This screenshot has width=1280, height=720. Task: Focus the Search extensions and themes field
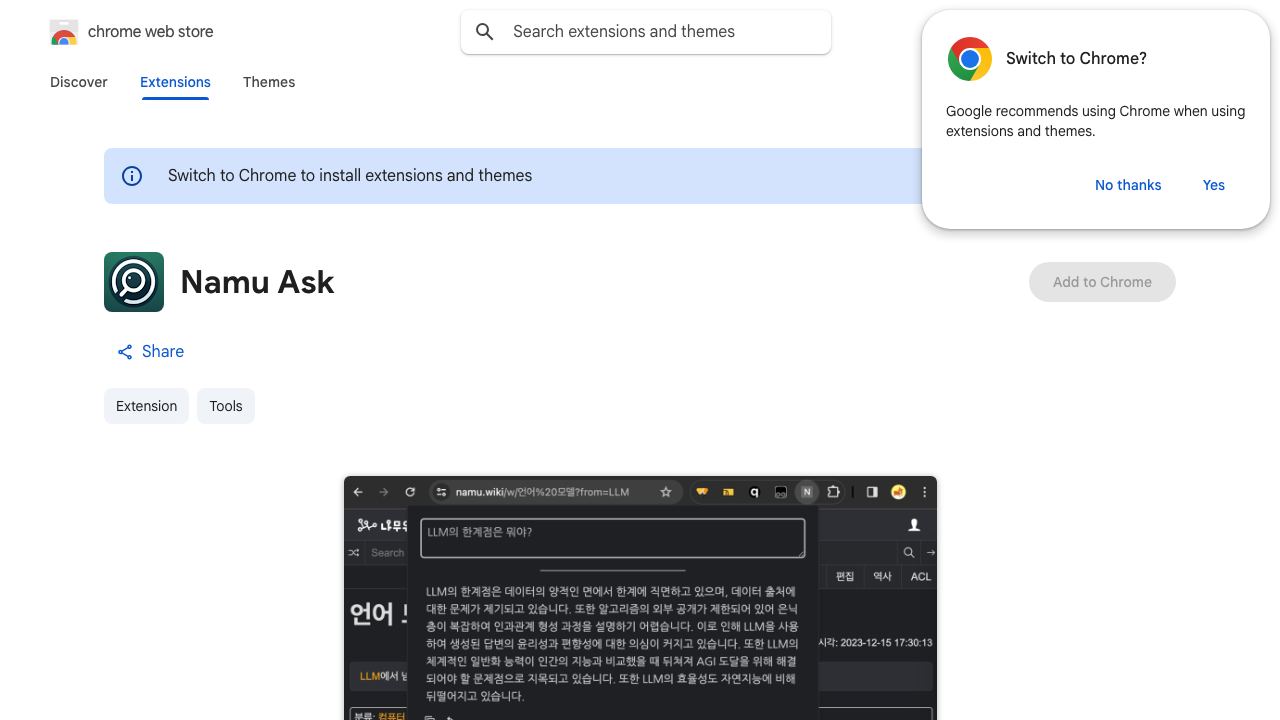pos(646,32)
